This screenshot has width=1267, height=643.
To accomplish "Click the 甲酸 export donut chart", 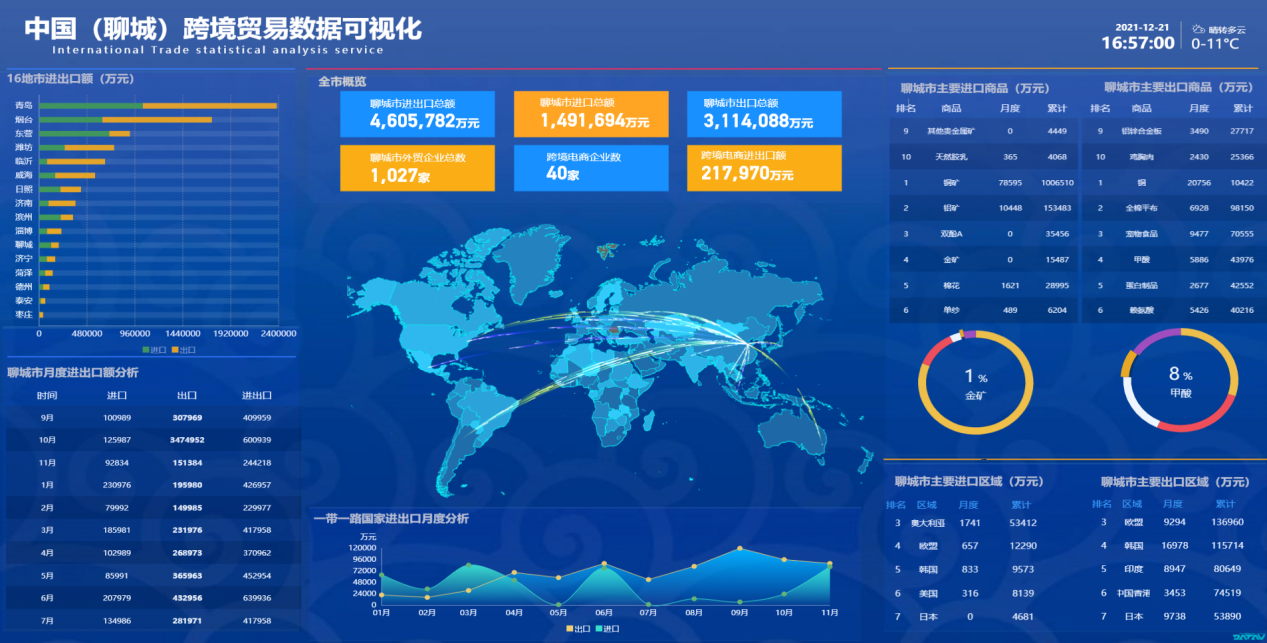I will point(1180,380).
